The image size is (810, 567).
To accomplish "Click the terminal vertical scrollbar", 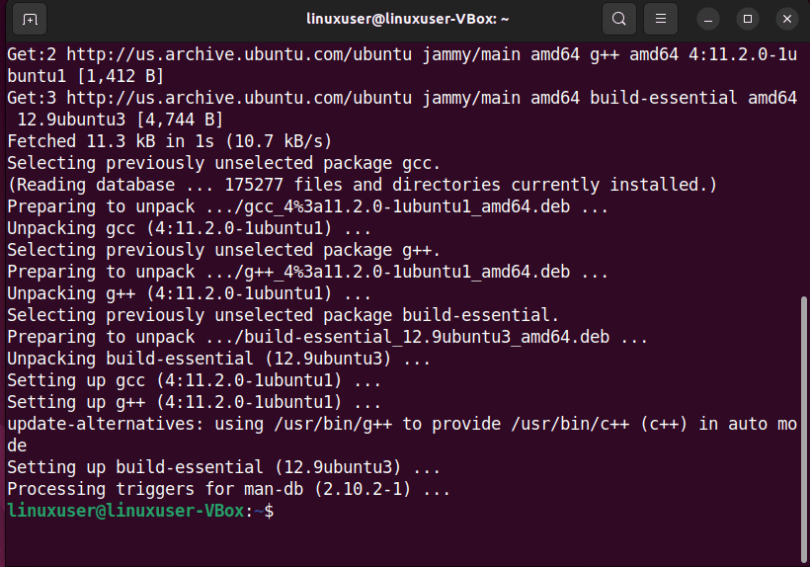I will [803, 429].
